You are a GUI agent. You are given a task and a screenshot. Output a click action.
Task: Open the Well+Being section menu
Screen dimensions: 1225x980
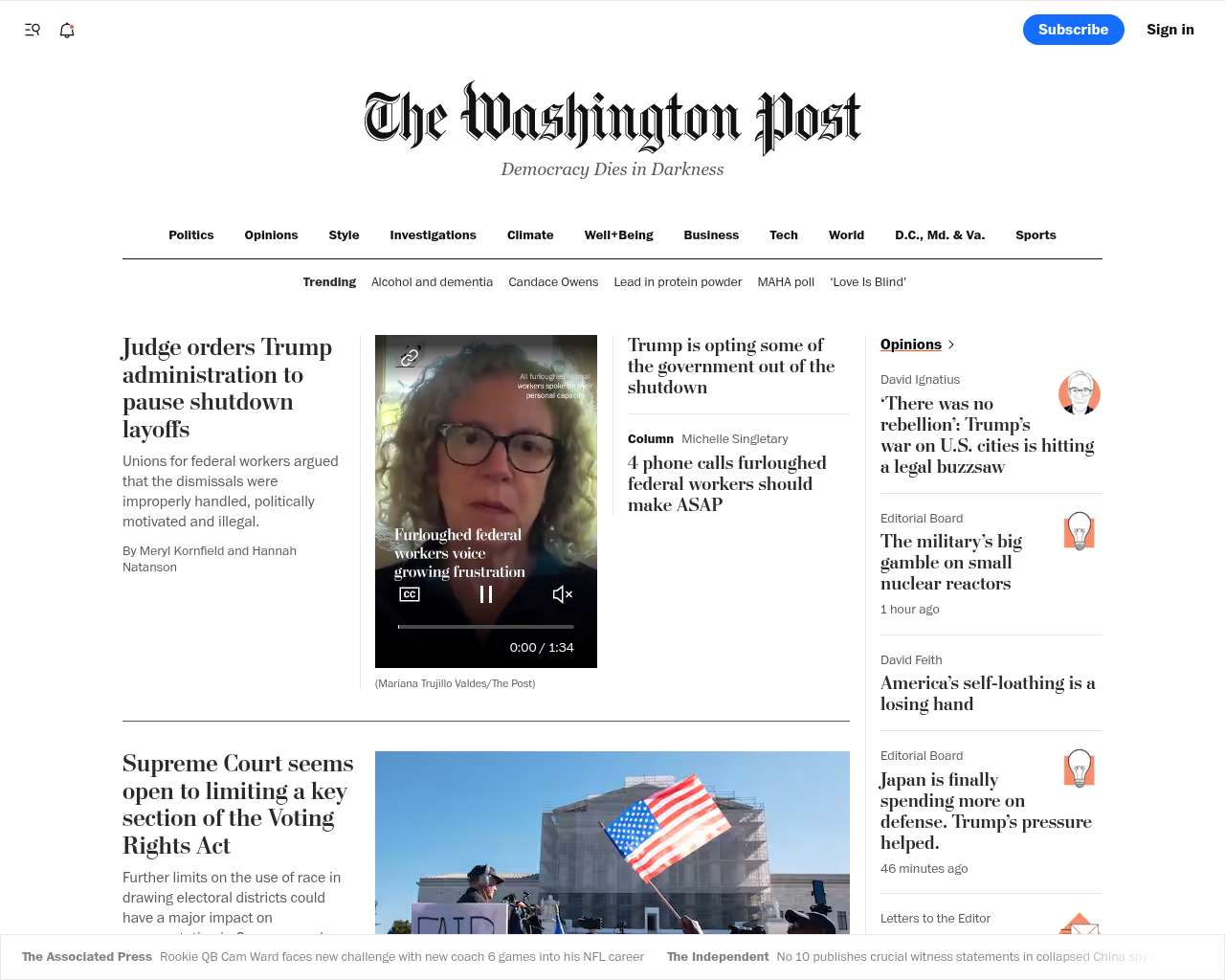pyautogui.click(x=619, y=234)
